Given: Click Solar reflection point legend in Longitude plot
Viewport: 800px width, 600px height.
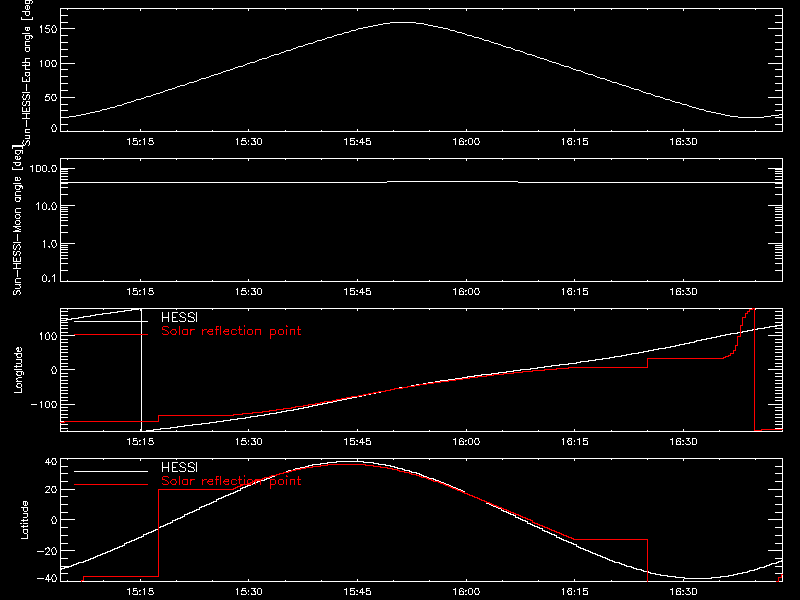Looking at the screenshot, I should click(231, 331).
